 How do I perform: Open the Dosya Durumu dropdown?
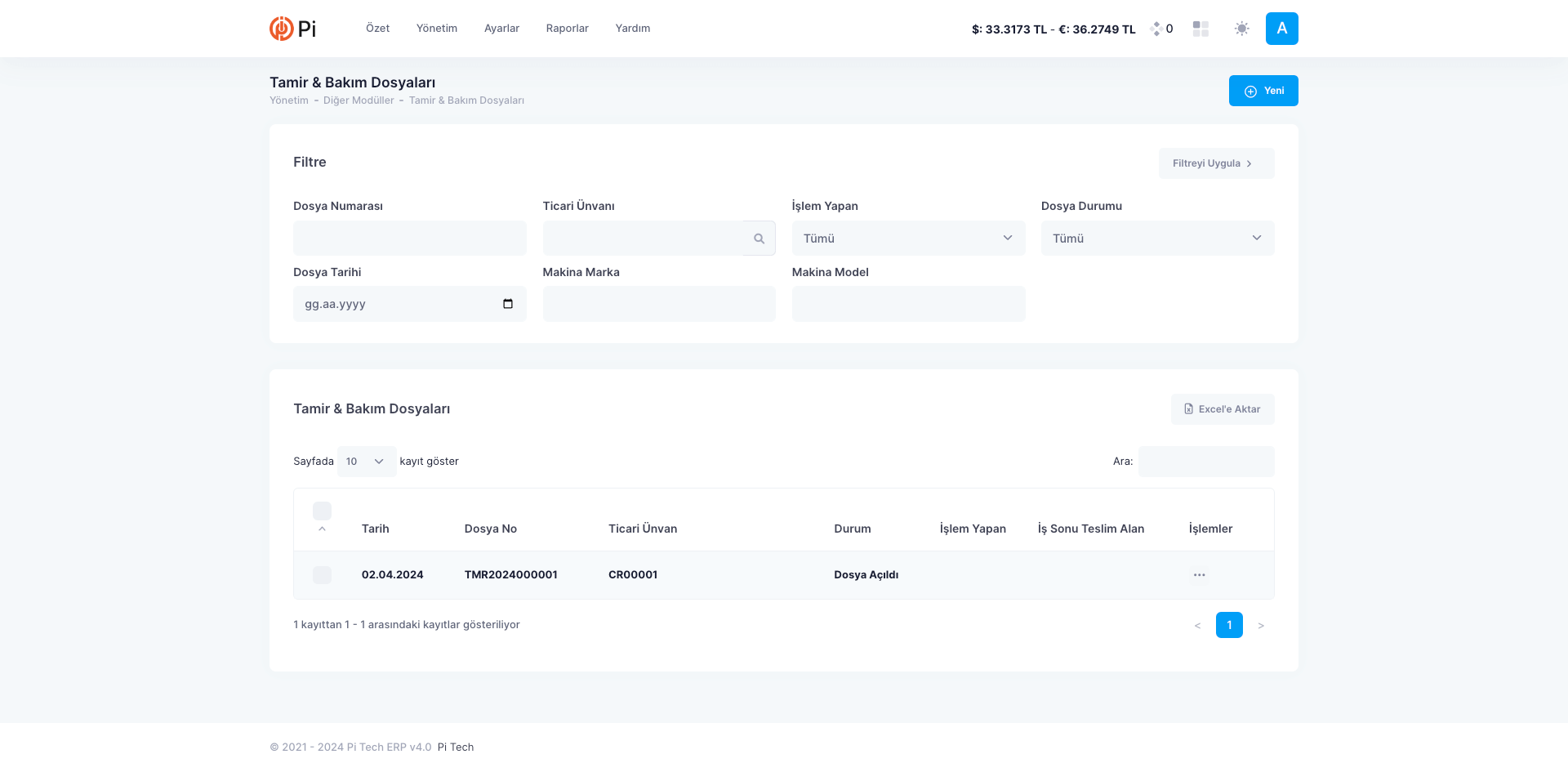1156,239
